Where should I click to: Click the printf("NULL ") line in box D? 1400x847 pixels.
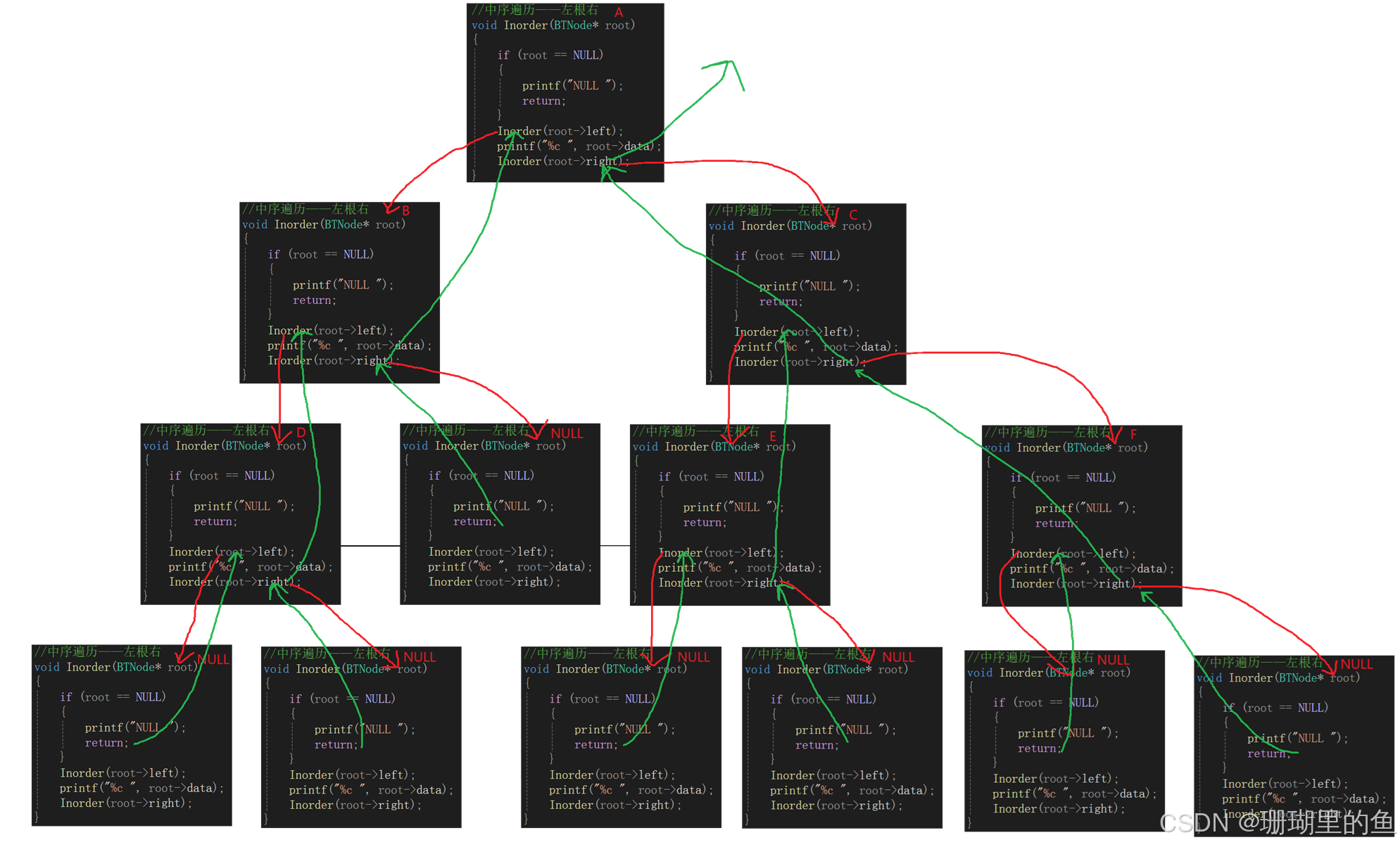pos(244,507)
